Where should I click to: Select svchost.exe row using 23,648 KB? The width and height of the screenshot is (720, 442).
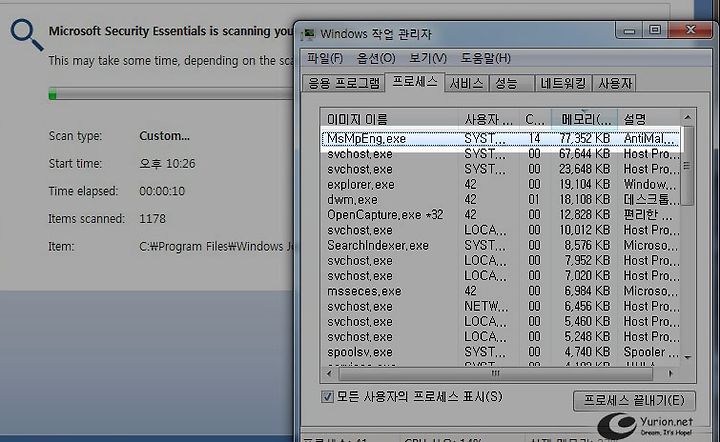click(x=501, y=169)
